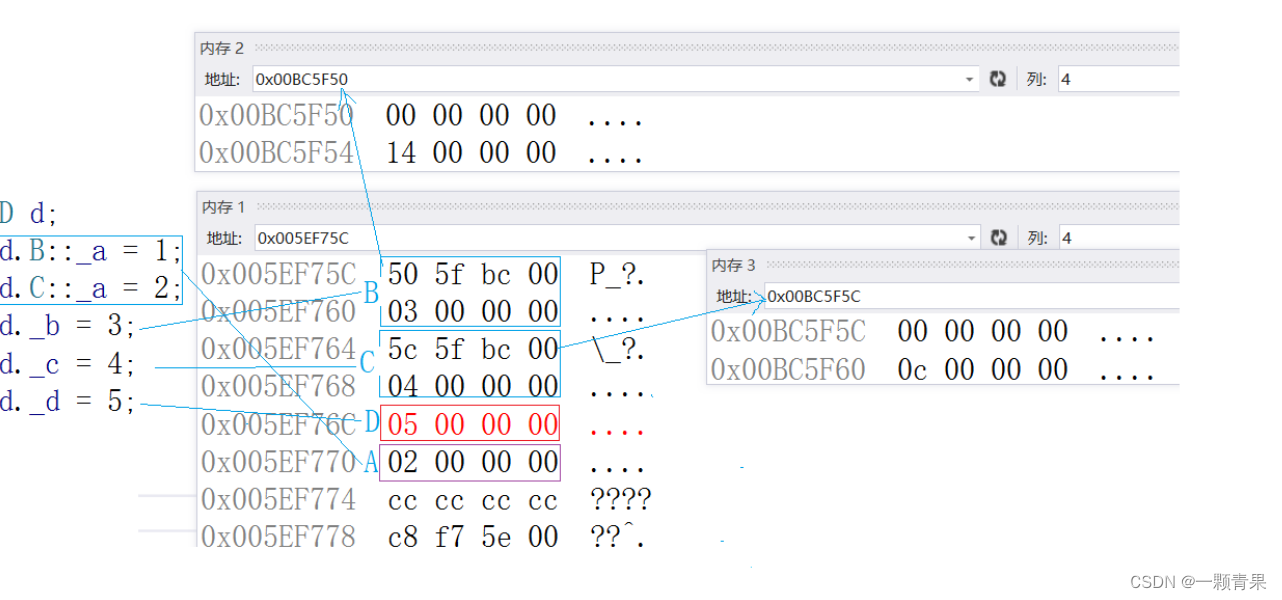Select memory row address 0x005EF760

279,312
